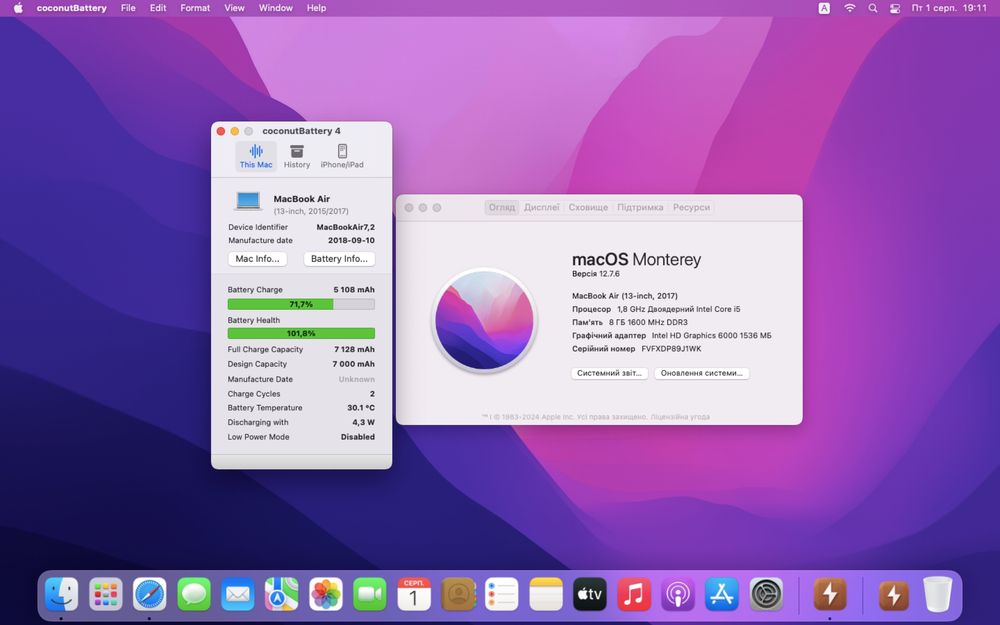Select the Сховище tab
Screen dimensions: 1000x625
tap(588, 207)
